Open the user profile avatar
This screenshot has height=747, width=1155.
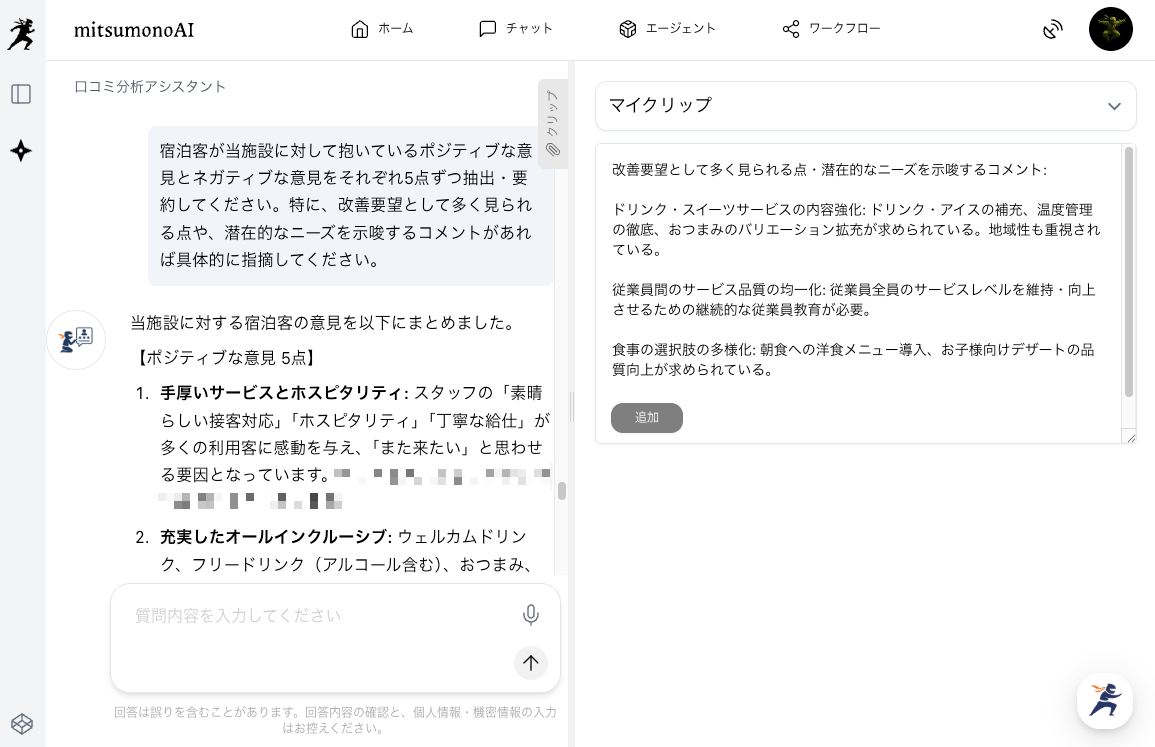(1110, 29)
